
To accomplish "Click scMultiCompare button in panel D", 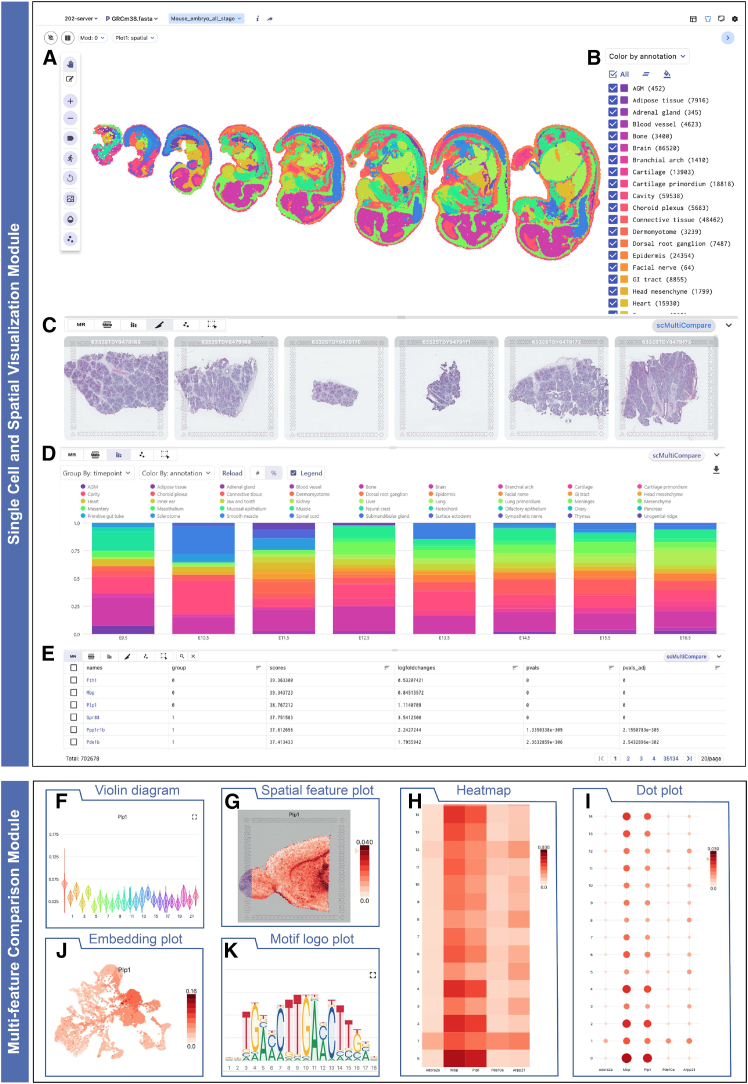I will (677, 456).
